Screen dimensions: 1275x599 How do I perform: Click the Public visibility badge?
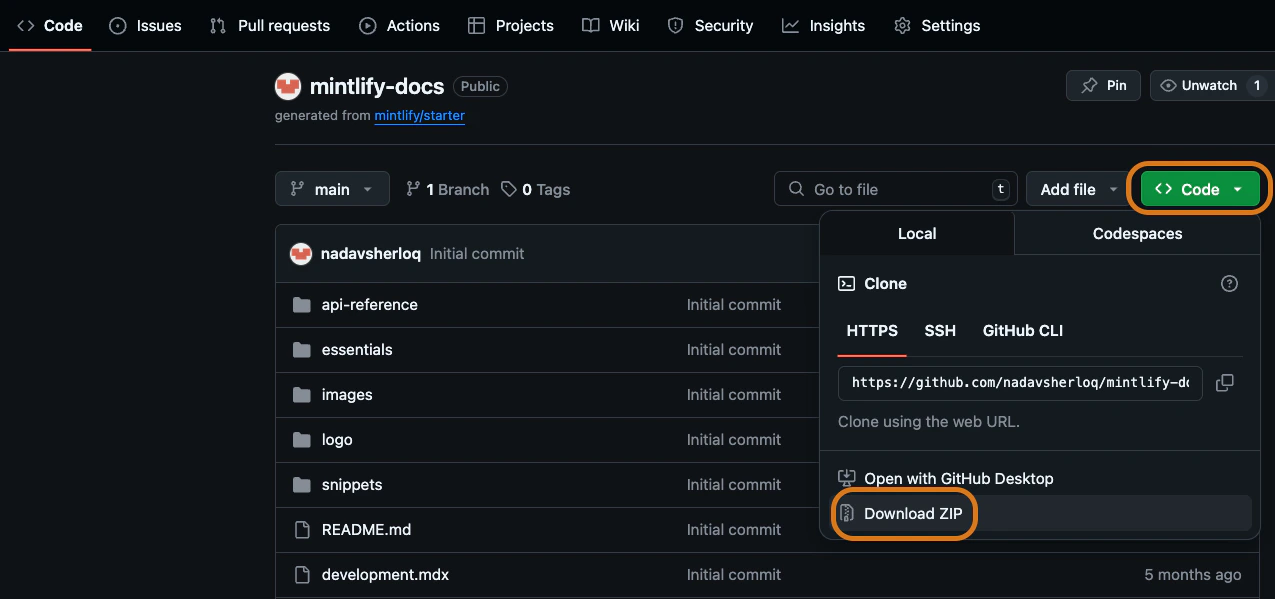pyautogui.click(x=480, y=87)
